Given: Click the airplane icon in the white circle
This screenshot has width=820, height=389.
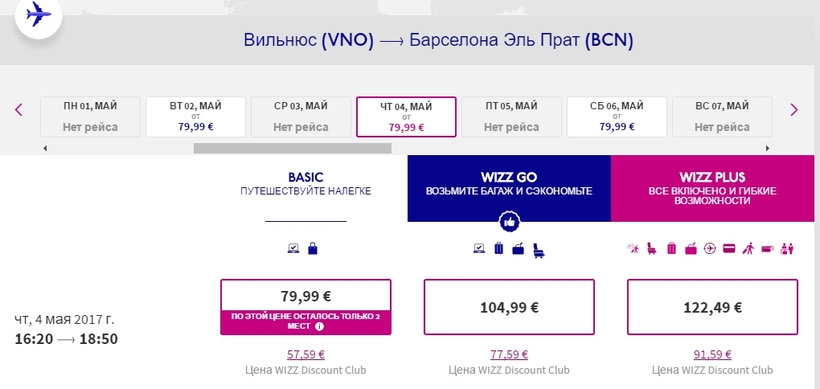Looking at the screenshot, I should point(39,15).
